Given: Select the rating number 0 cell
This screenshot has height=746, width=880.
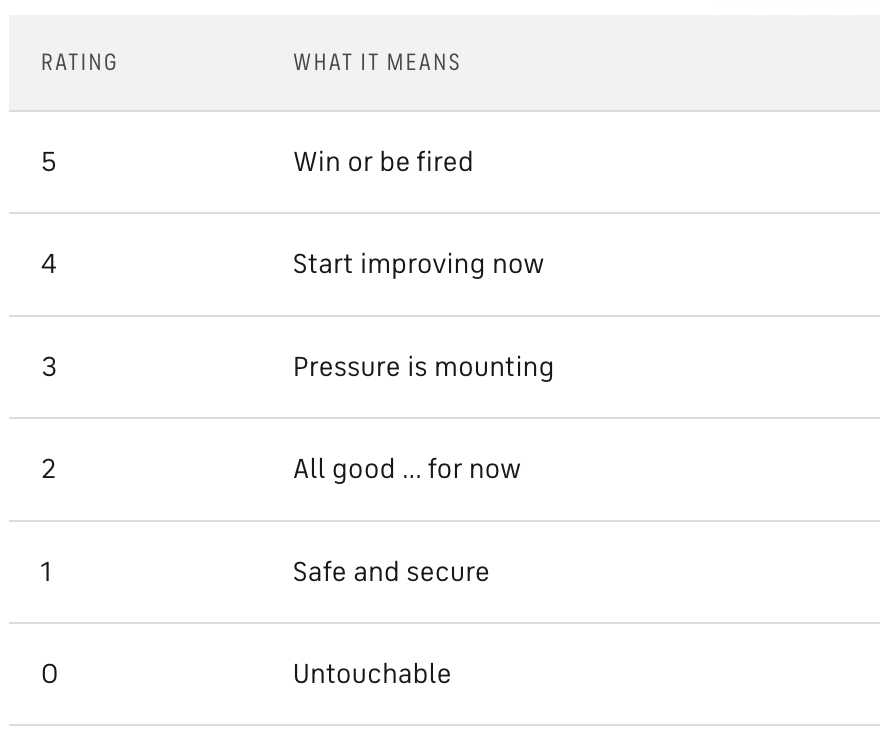Looking at the screenshot, I should 49,674.
